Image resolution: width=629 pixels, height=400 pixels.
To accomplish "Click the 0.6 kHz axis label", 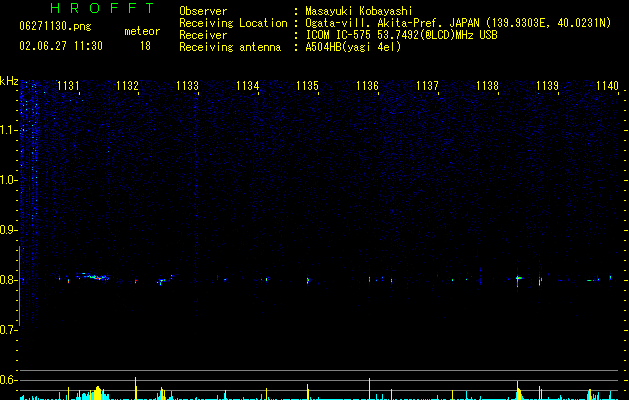I will pyautogui.click(x=7, y=380).
